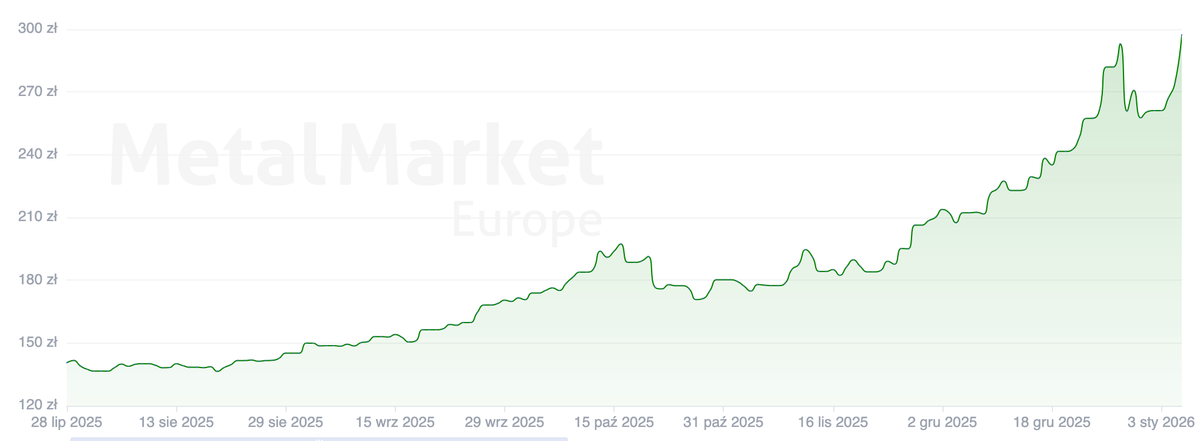
Task: Click the 13 sie 2025 axis label
Action: 175,422
